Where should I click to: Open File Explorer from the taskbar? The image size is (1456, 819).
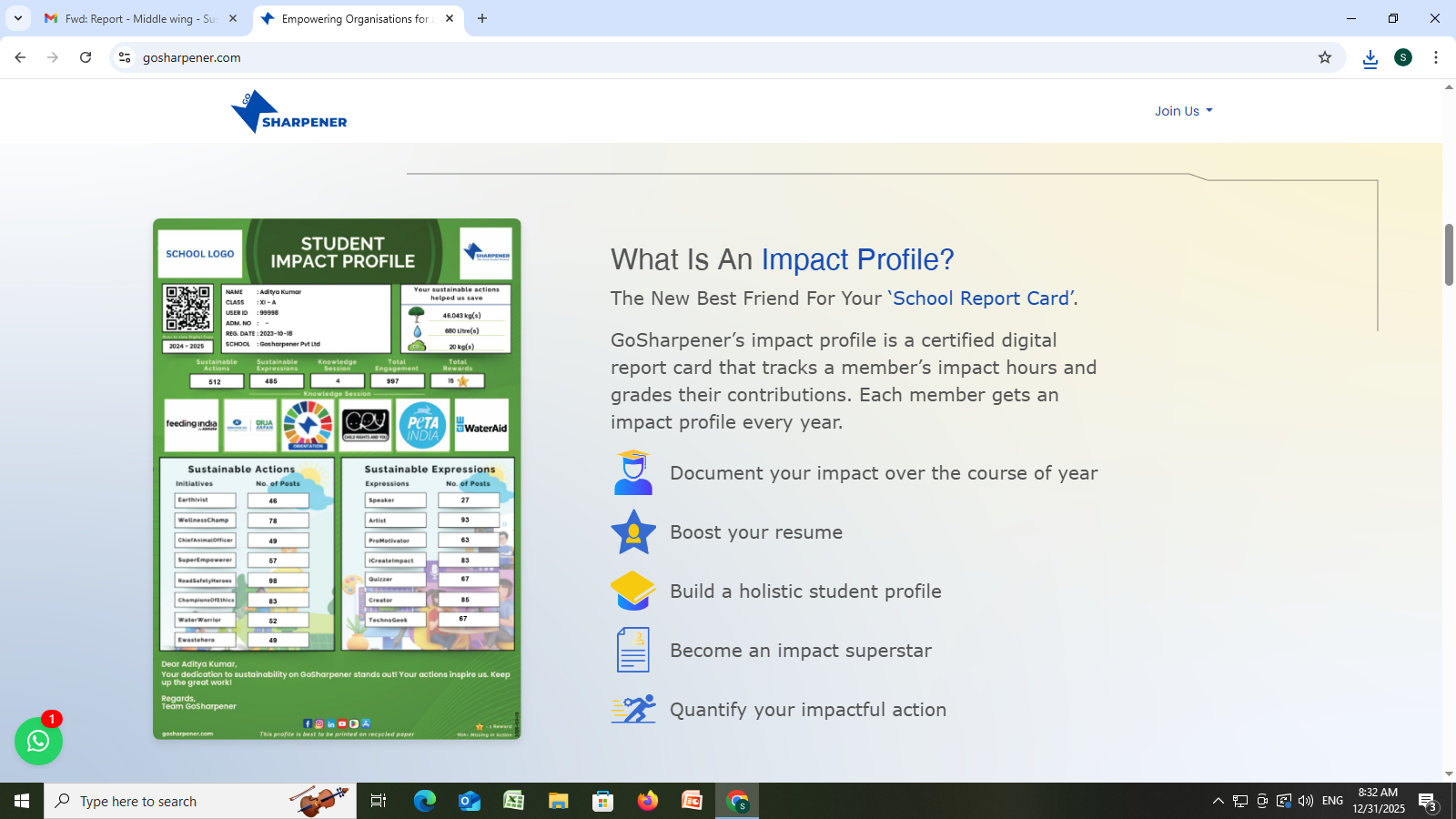click(559, 801)
